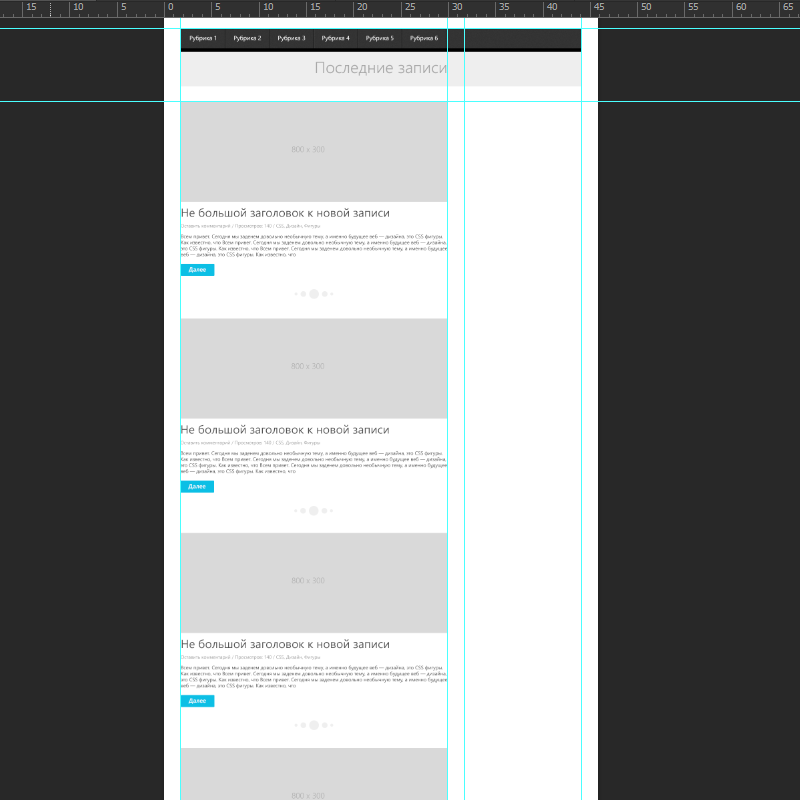The width and height of the screenshot is (800, 800).
Task: Open the first post's title link
Action: tap(285, 213)
